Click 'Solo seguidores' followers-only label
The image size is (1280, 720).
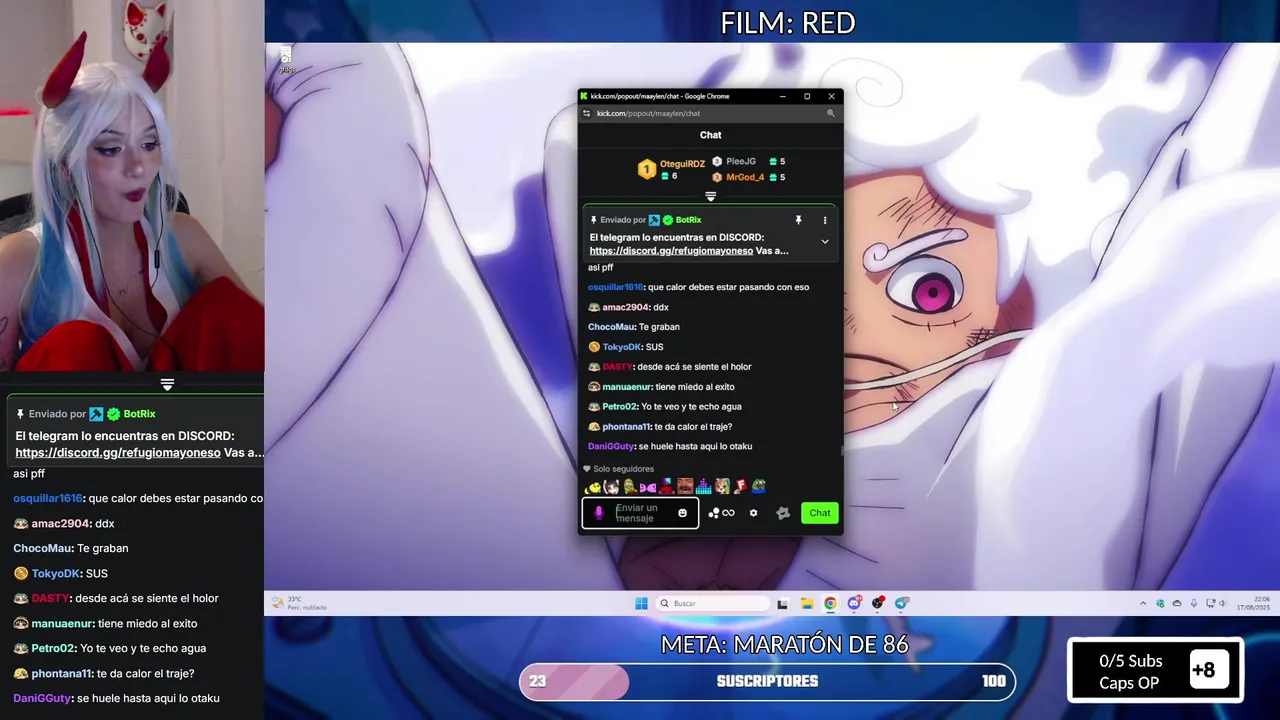[623, 469]
